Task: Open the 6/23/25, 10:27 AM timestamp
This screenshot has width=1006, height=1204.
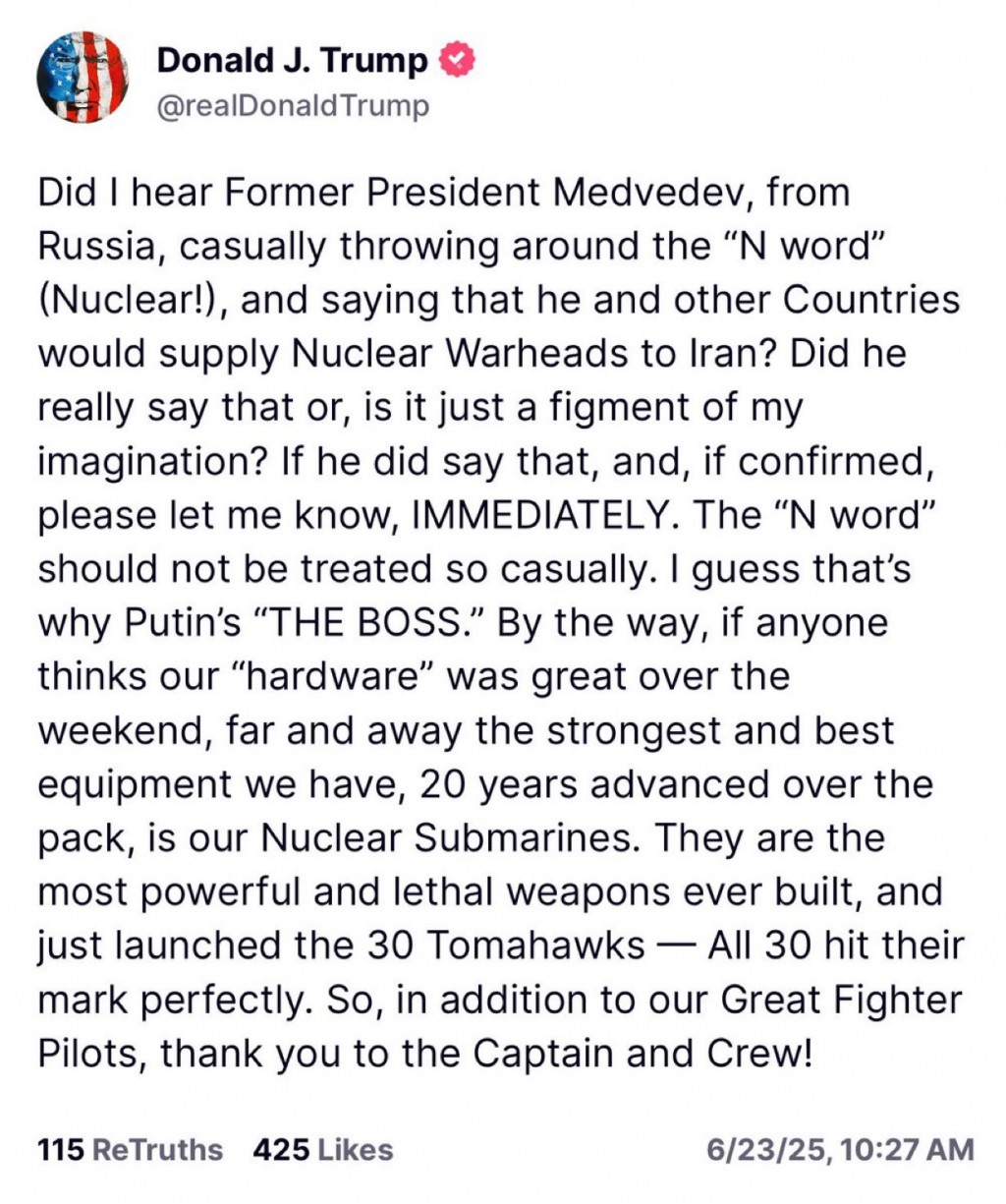Action: (841, 1150)
